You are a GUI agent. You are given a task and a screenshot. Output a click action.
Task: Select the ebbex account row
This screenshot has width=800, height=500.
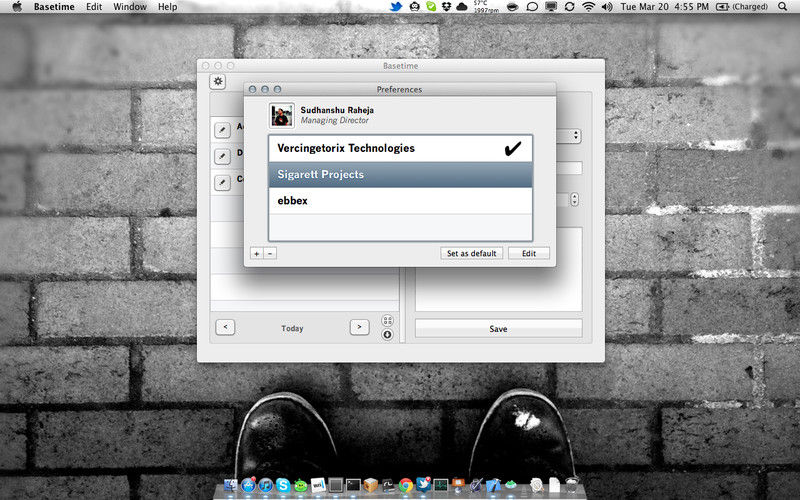pos(400,201)
